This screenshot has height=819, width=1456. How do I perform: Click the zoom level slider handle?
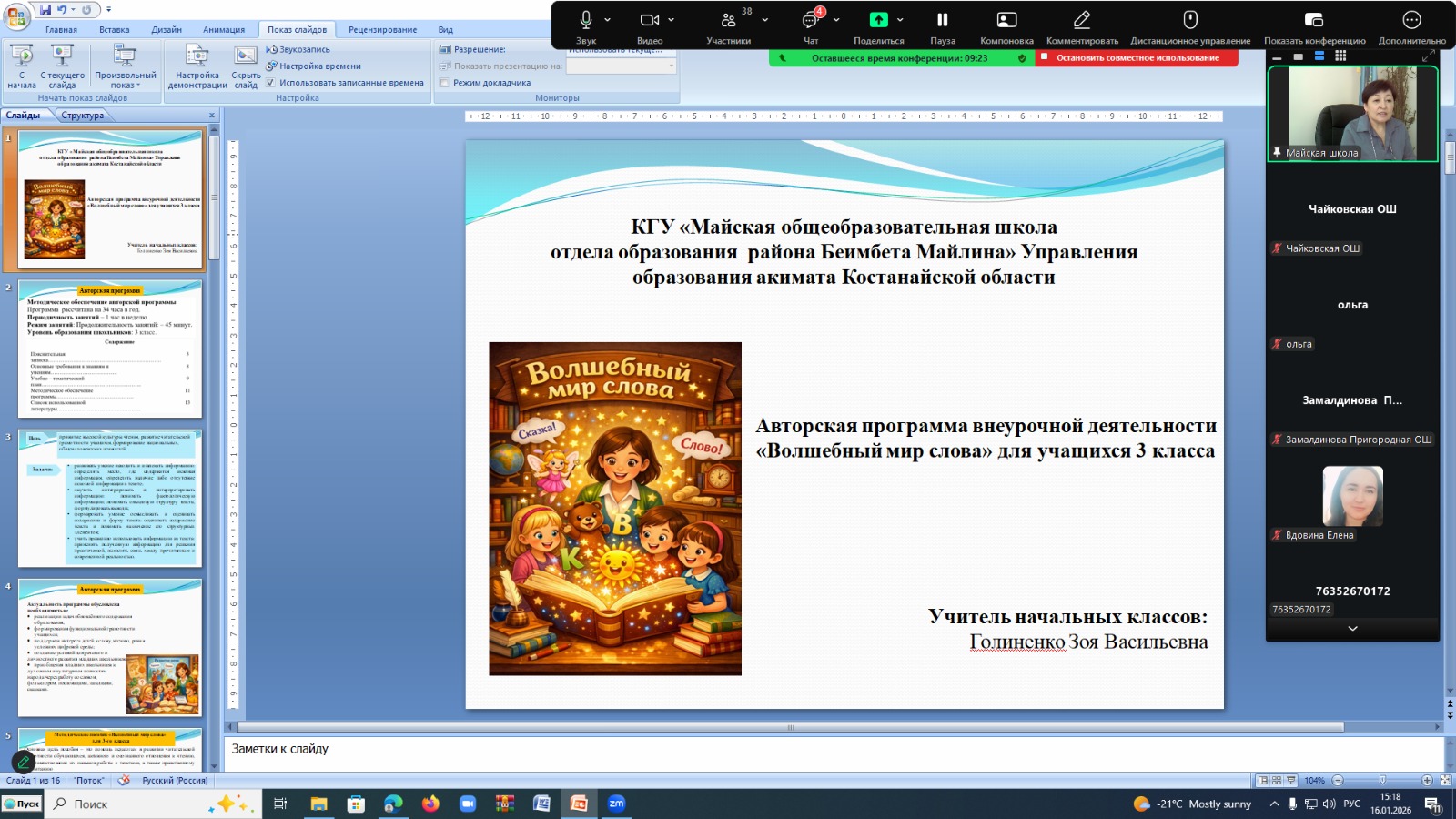point(1382,781)
